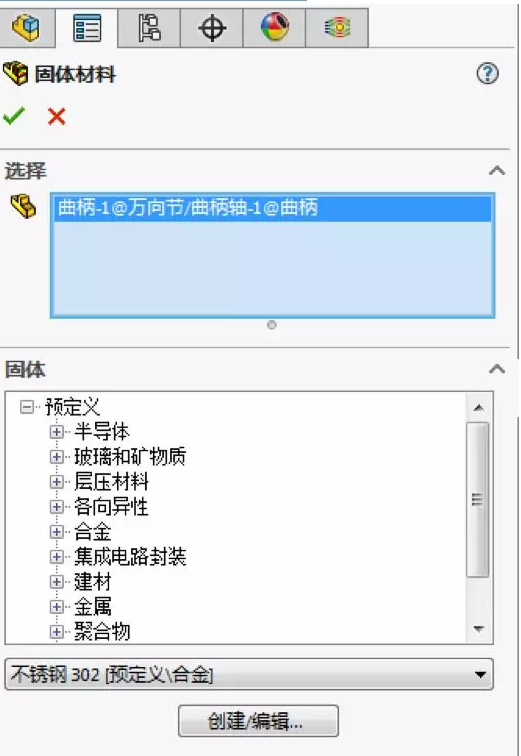Click the 创建/编辑... button
The height and width of the screenshot is (756, 521).
pos(258,721)
